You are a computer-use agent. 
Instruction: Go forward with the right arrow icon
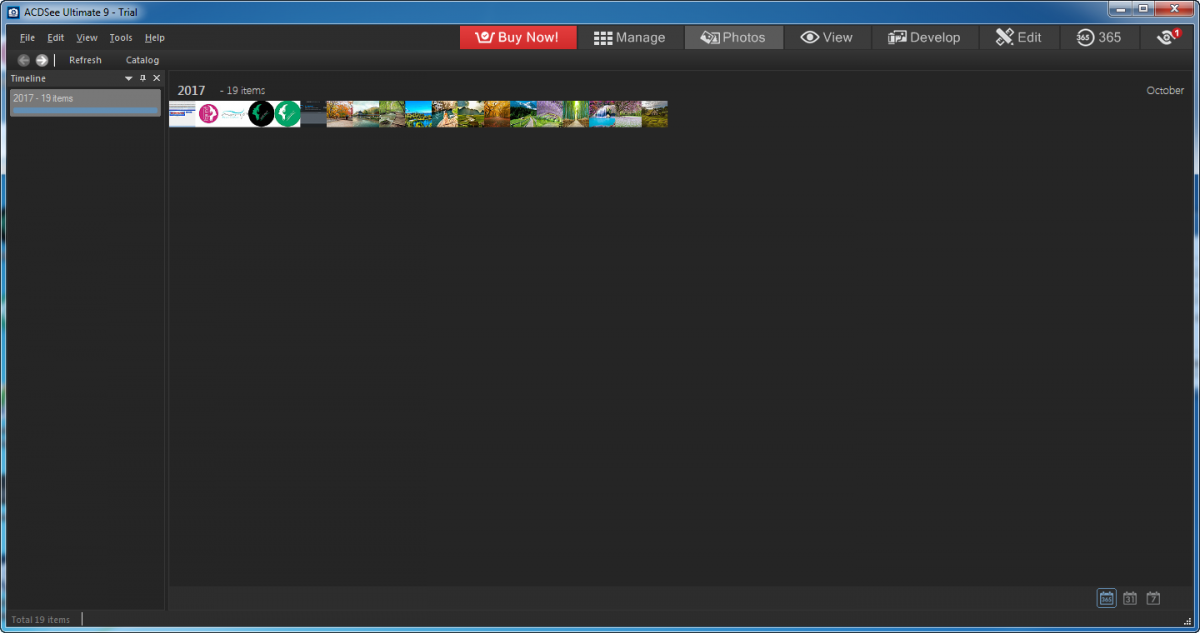41,60
